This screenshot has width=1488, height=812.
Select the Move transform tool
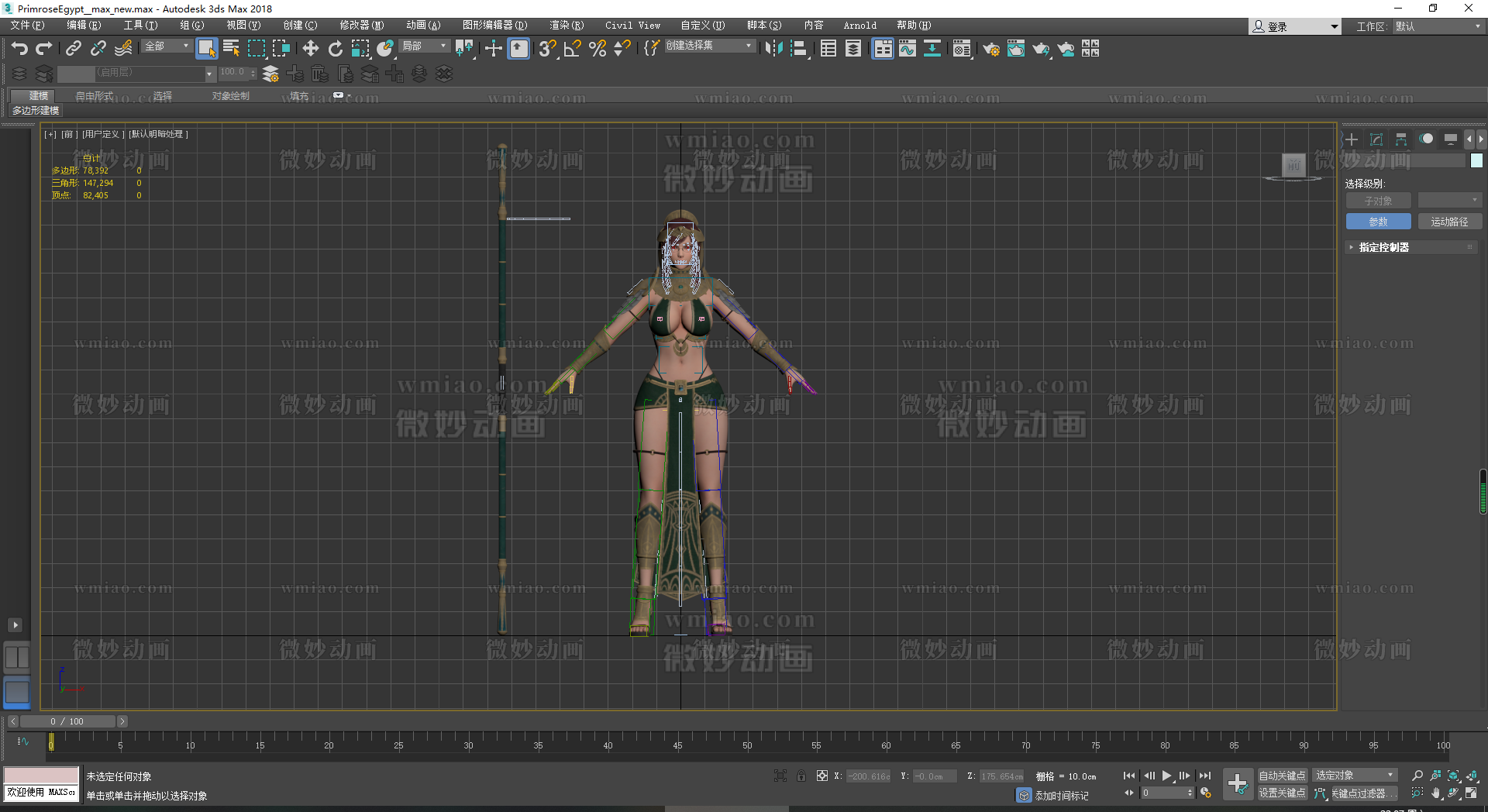point(311,49)
